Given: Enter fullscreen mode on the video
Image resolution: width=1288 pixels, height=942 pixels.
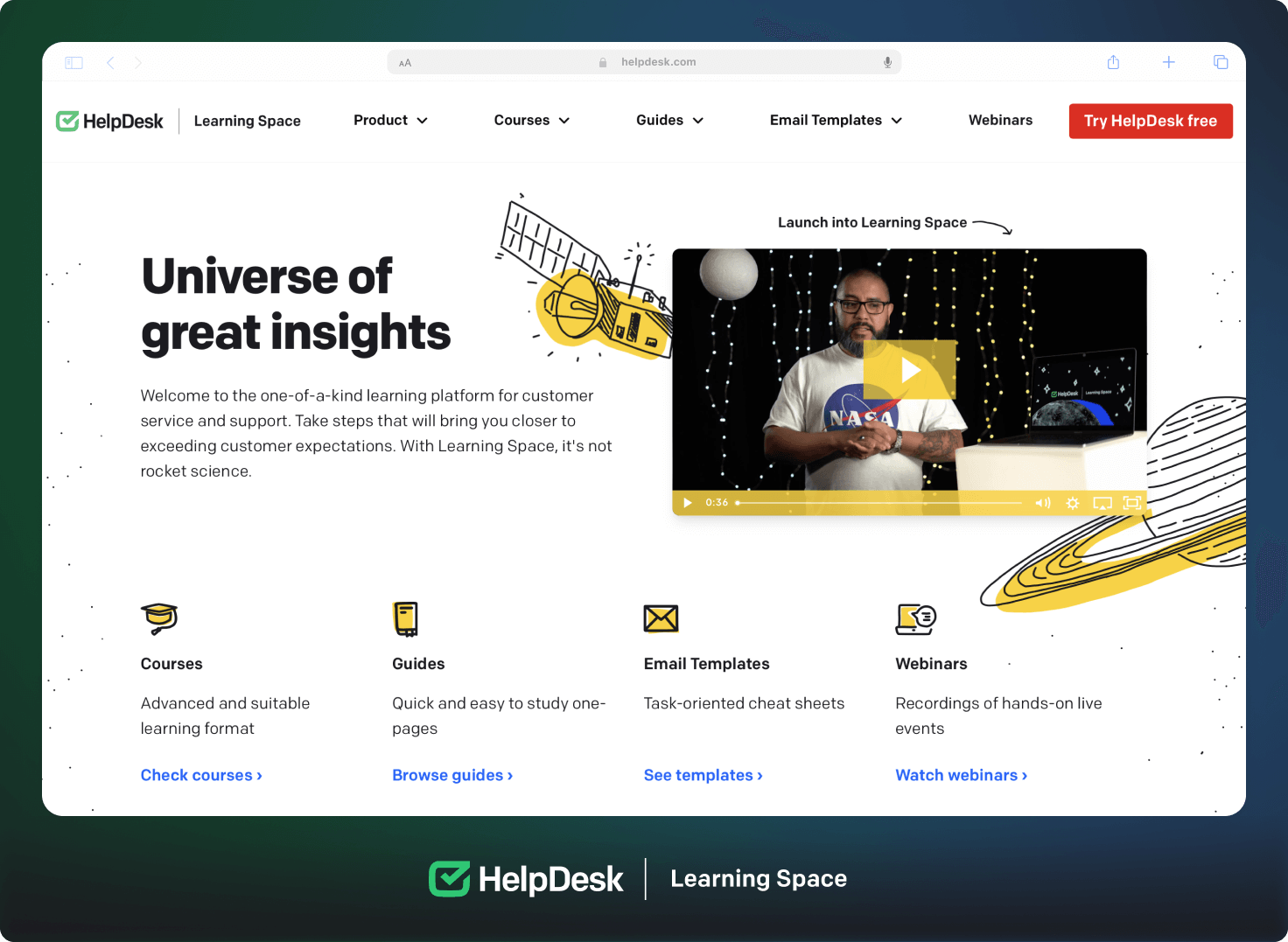Looking at the screenshot, I should pyautogui.click(x=1132, y=503).
